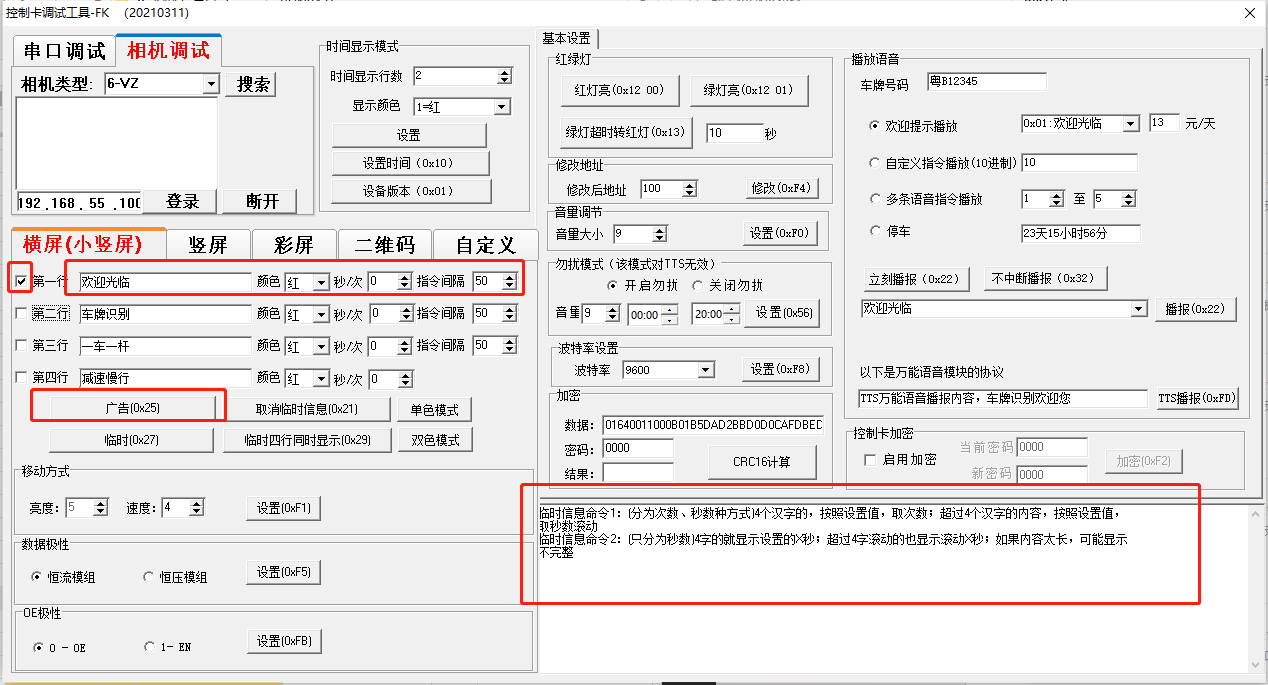Click the 设置(0xF0) volume button
Image resolution: width=1268 pixels, height=685 pixels.
[x=782, y=233]
